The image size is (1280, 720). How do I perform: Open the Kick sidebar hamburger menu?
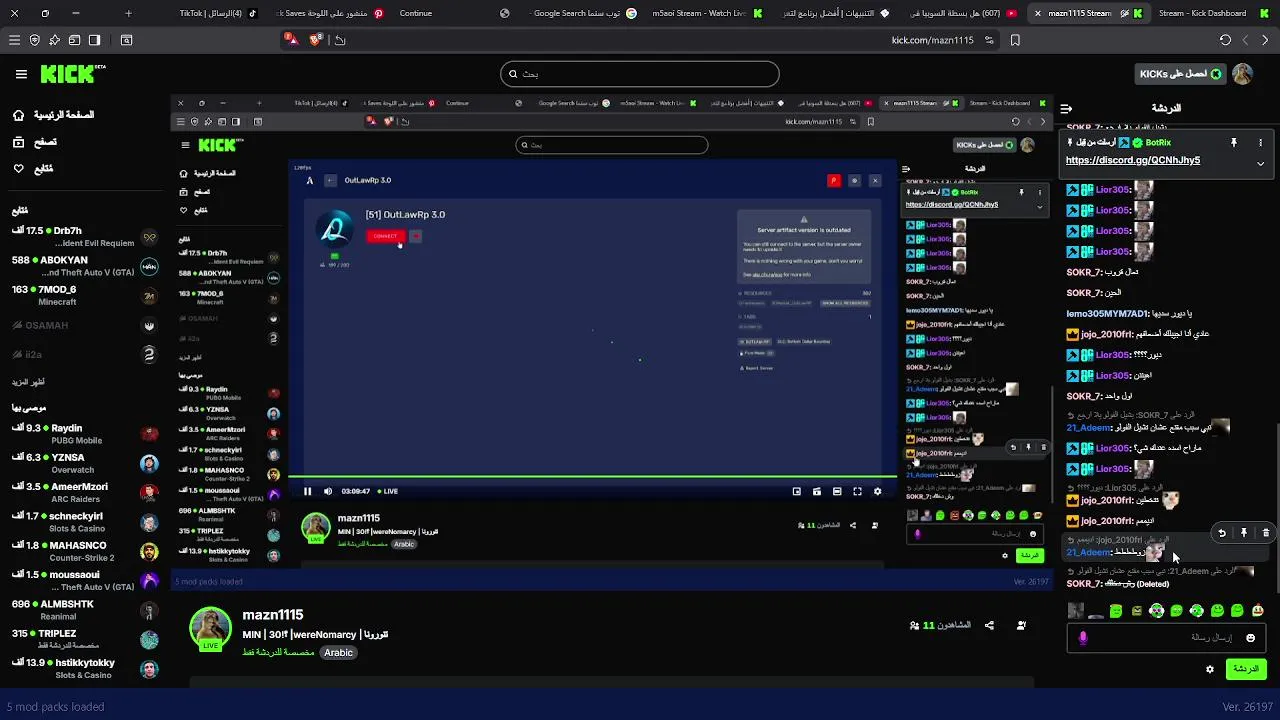click(x=21, y=74)
